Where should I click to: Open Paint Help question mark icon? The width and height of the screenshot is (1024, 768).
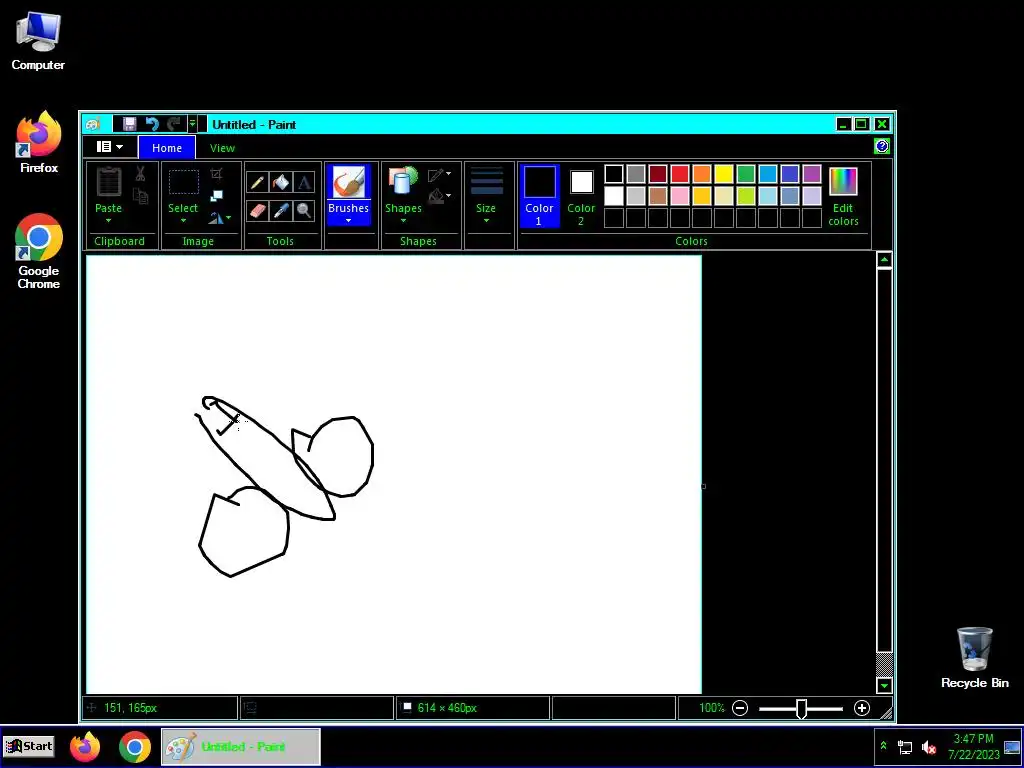point(882,146)
